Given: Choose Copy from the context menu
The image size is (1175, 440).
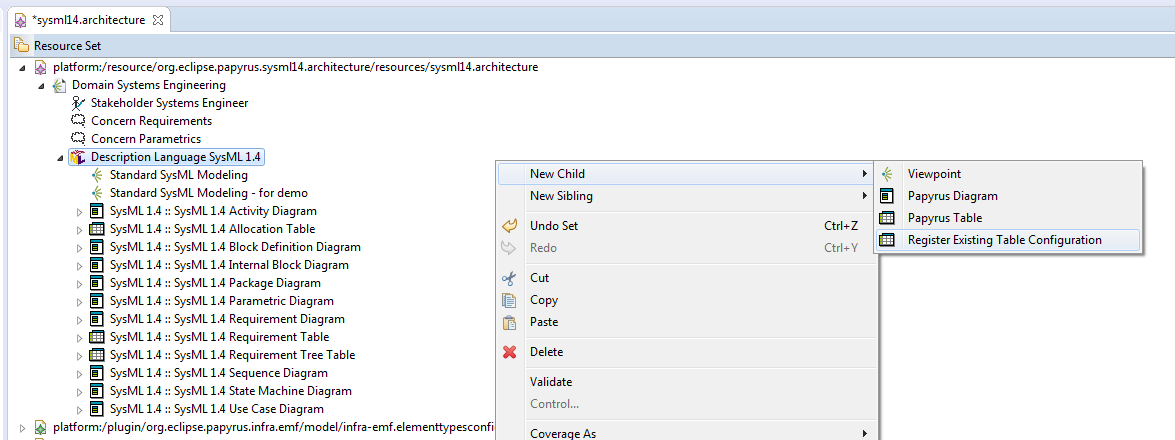Looking at the screenshot, I should pyautogui.click(x=686, y=300).
